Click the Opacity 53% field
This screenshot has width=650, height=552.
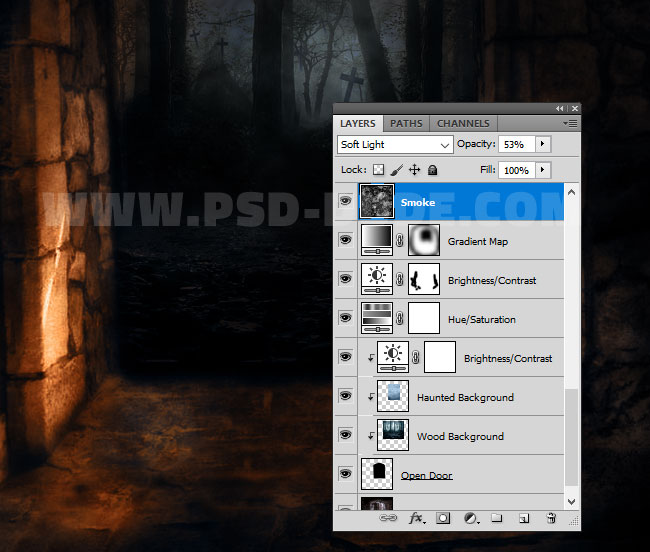click(x=517, y=144)
